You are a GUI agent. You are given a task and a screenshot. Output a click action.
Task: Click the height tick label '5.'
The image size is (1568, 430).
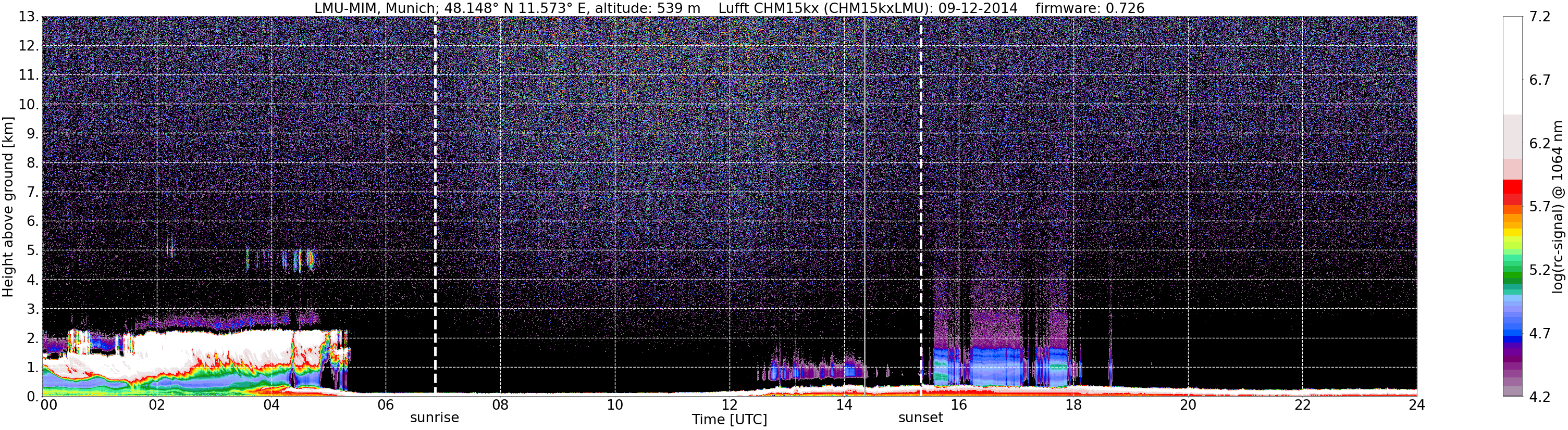click(33, 250)
